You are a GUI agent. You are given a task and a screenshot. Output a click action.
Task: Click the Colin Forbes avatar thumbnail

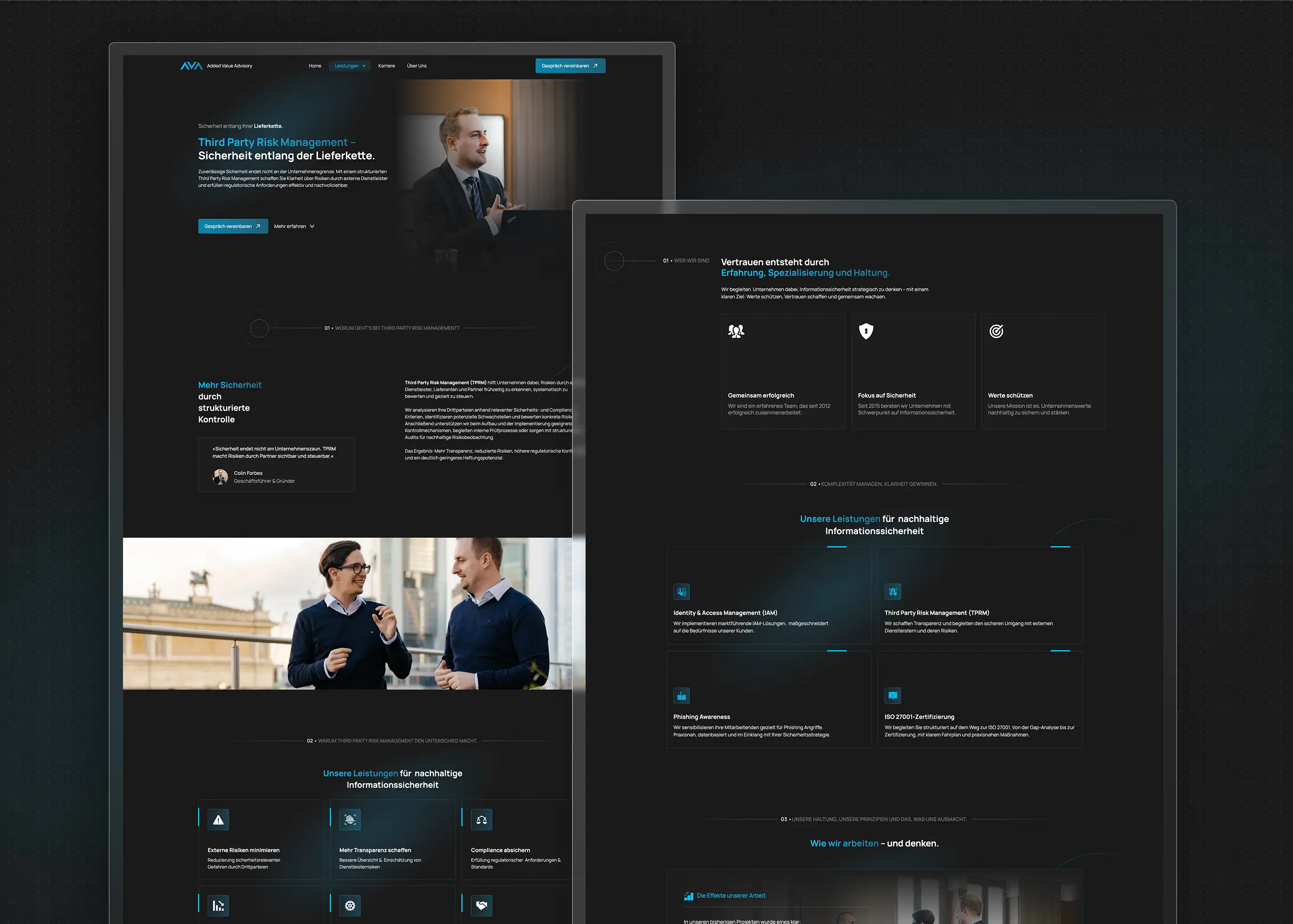pos(220,476)
